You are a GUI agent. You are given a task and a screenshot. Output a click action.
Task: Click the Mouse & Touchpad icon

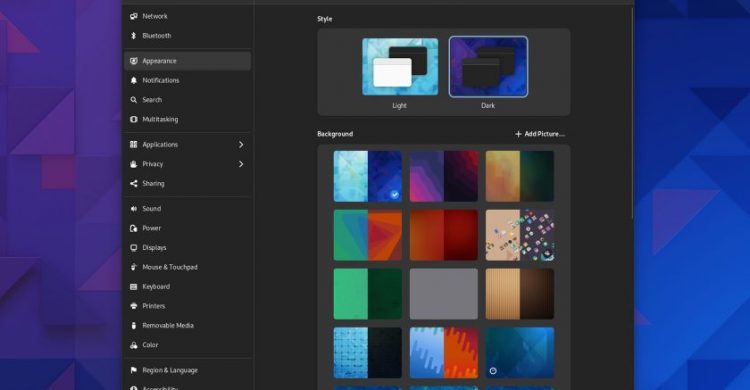[x=133, y=267]
